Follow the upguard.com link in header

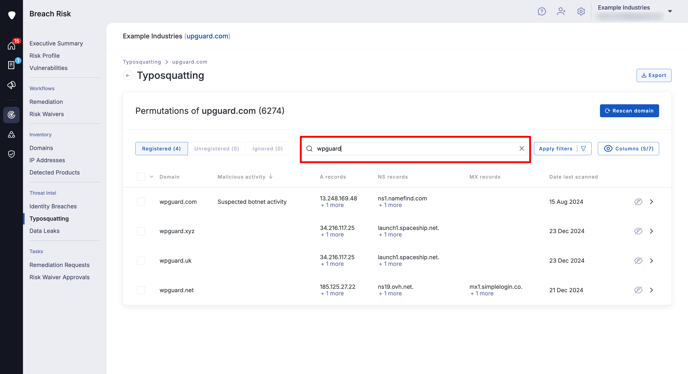207,36
